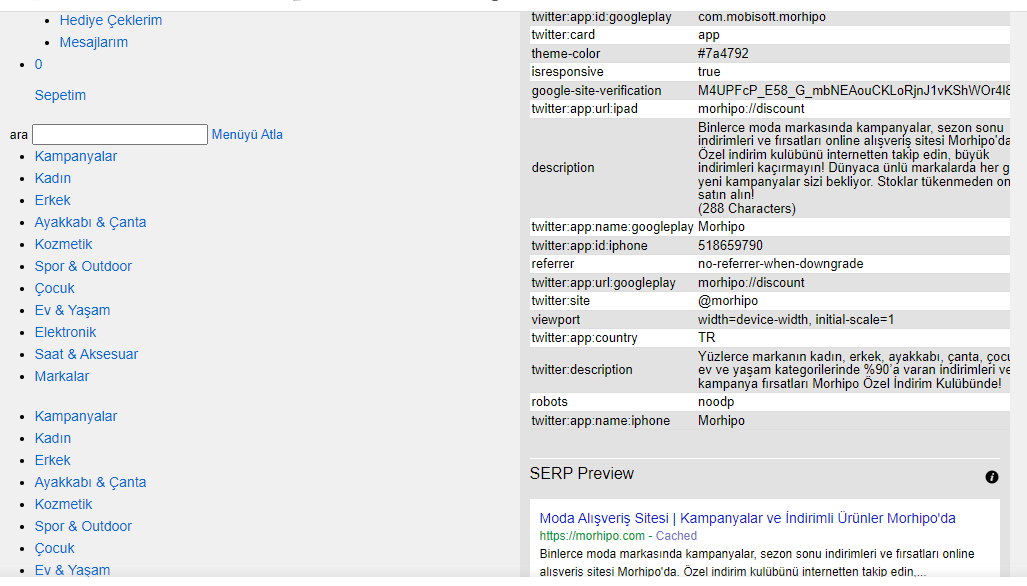Open the Cached link in SERP preview
The height and width of the screenshot is (586, 1027).
tap(676, 536)
